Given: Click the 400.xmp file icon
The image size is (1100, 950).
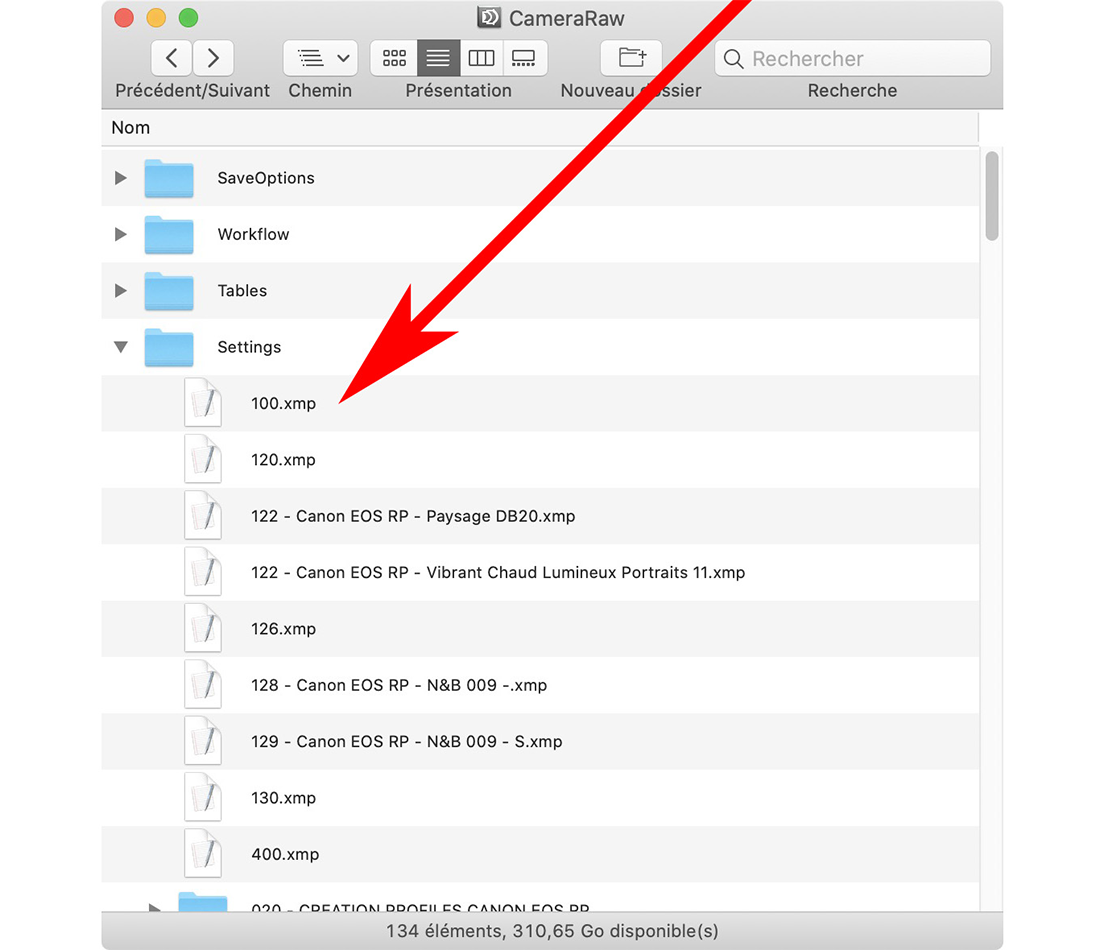Looking at the screenshot, I should pos(203,854).
